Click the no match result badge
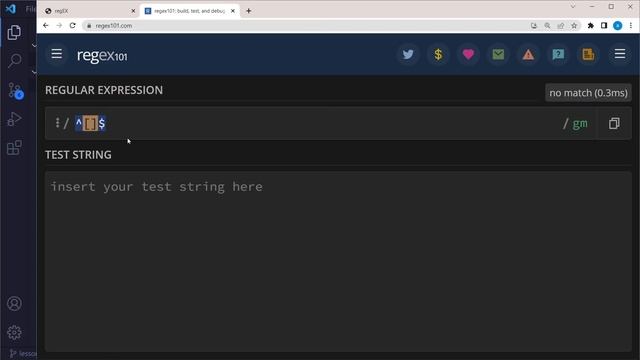The height and width of the screenshot is (360, 640). pos(588,93)
